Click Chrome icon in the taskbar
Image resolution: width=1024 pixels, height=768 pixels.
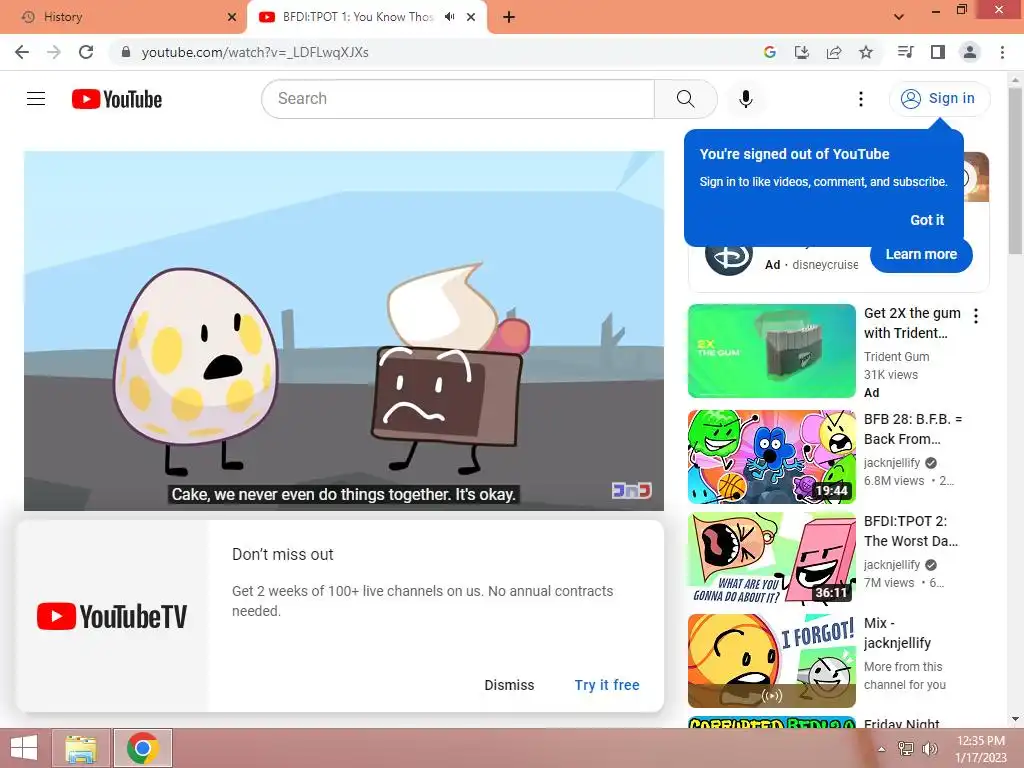pyautogui.click(x=143, y=748)
